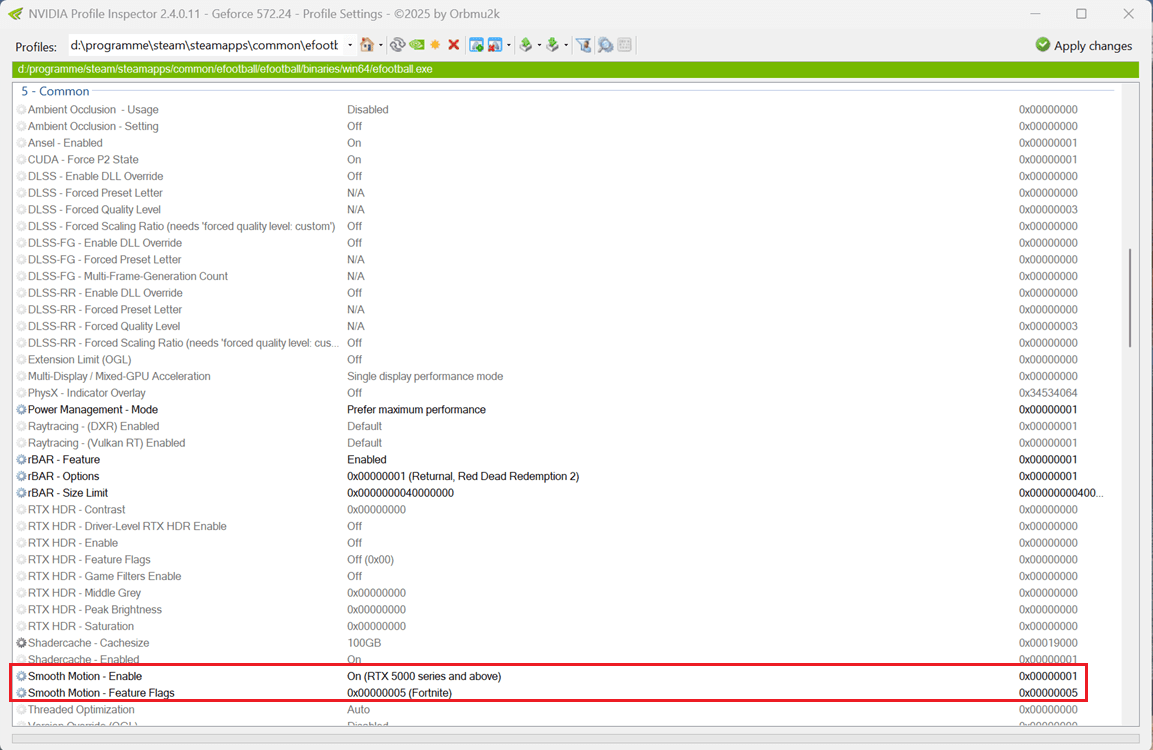Click the 0x34534064 hex value for PhysX
1153x750 pixels.
[1048, 393]
